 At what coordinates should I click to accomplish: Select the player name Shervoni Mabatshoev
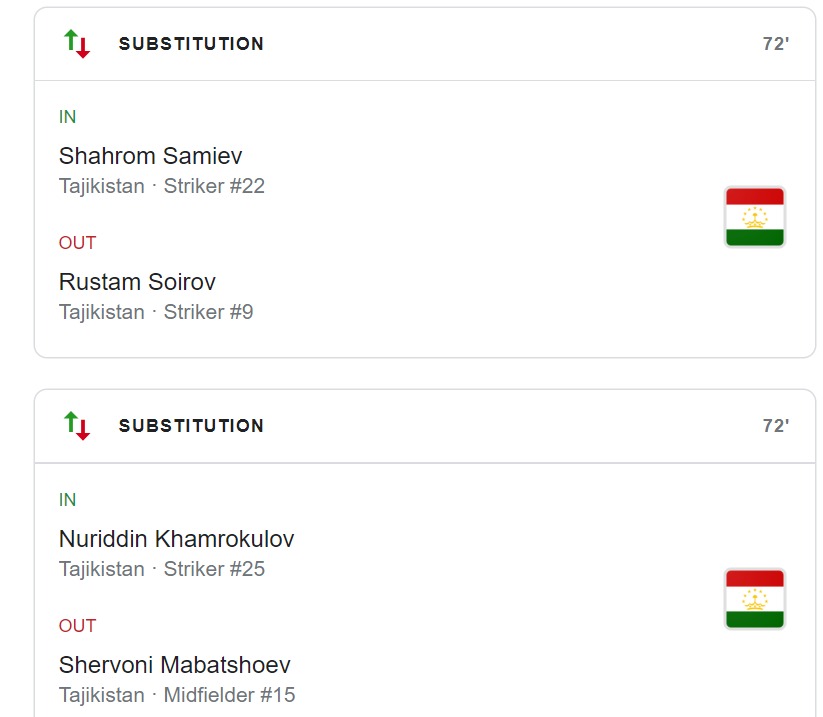pyautogui.click(x=174, y=665)
